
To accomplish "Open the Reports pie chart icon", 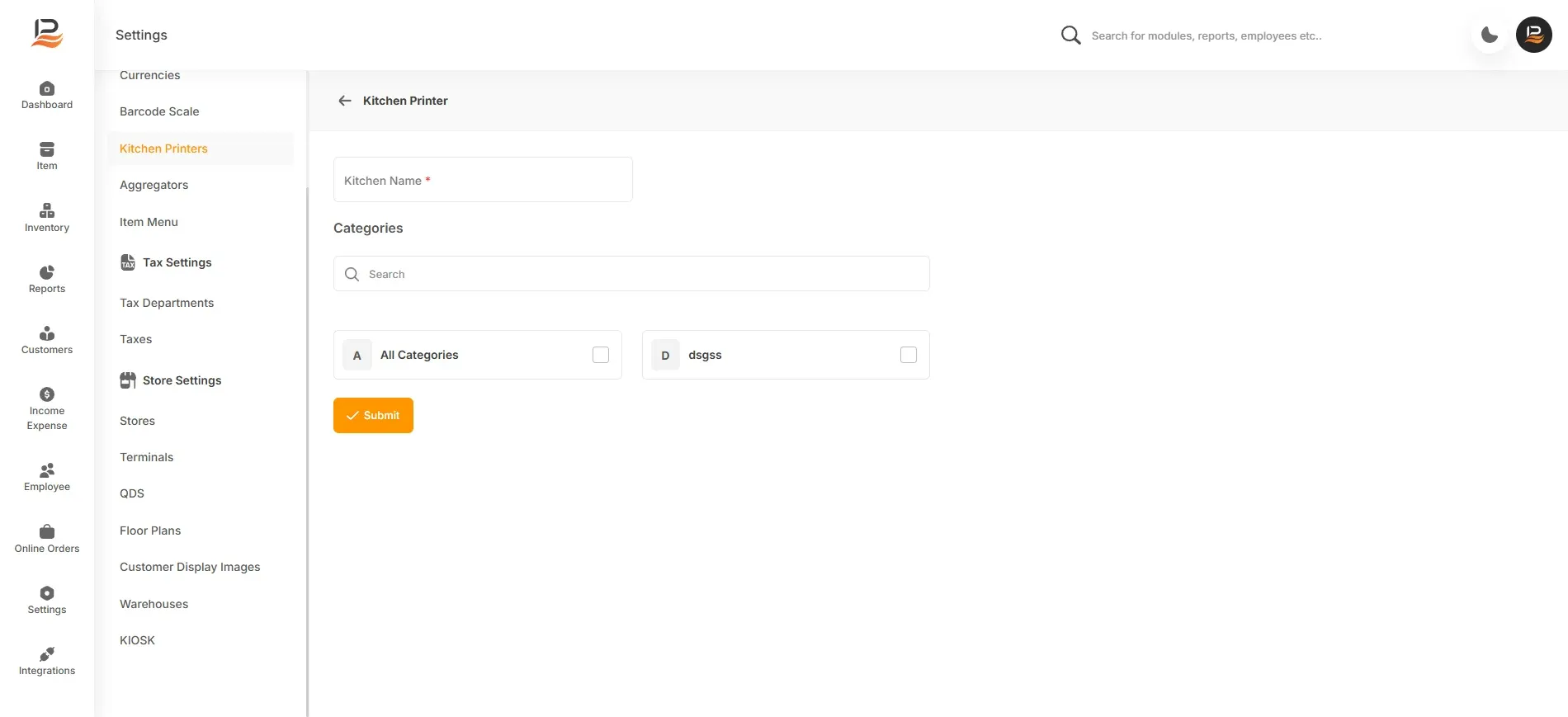I will point(47,272).
